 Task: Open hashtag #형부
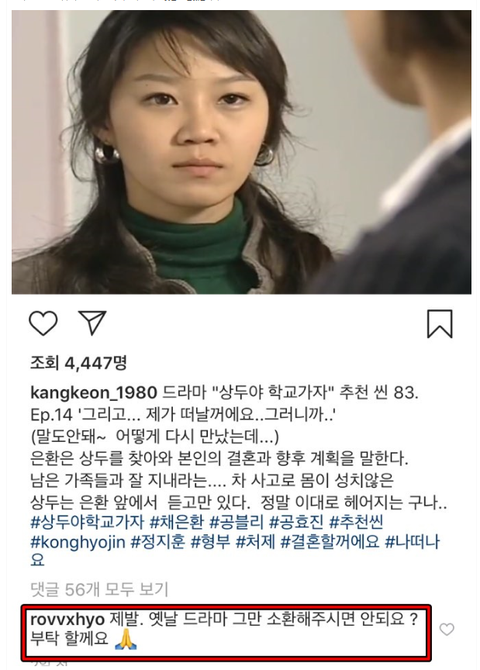[x=210, y=542]
